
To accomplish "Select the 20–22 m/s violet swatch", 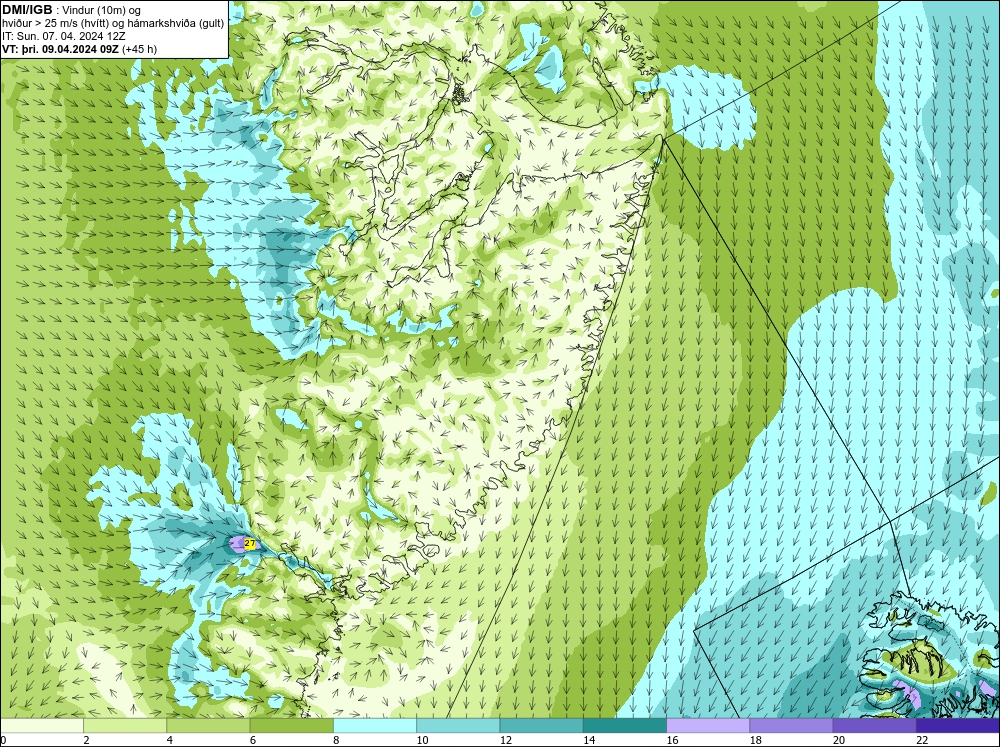I will 874,726.
